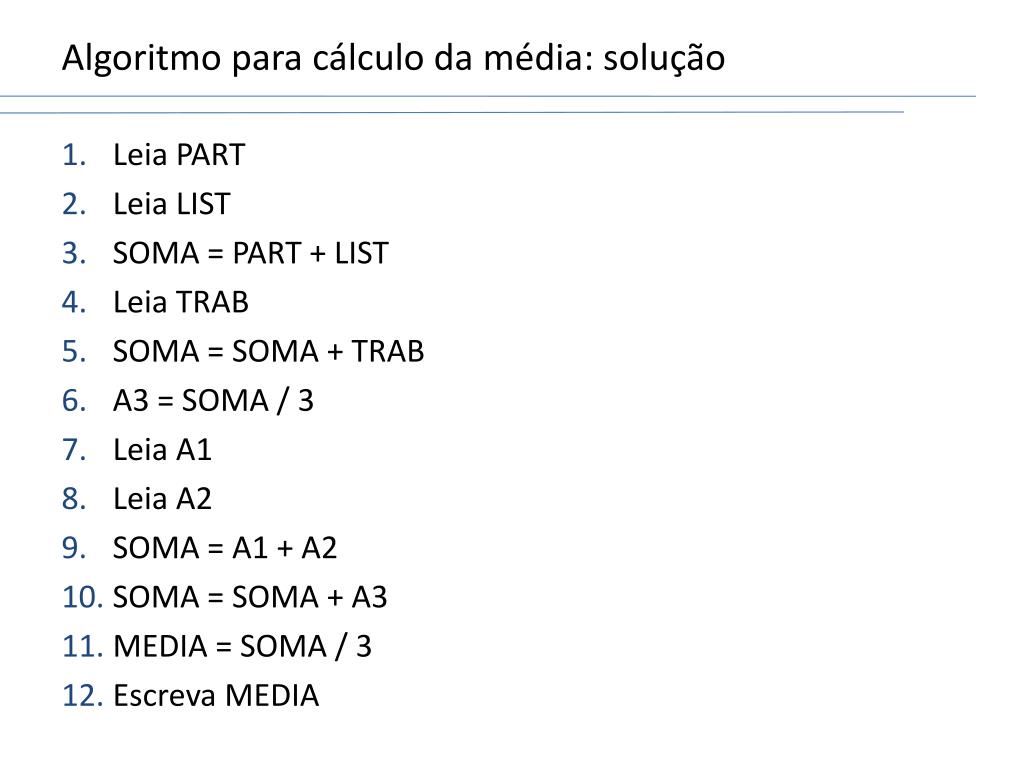
Task: Click the slide title about cálculo da média
Action: [393, 58]
